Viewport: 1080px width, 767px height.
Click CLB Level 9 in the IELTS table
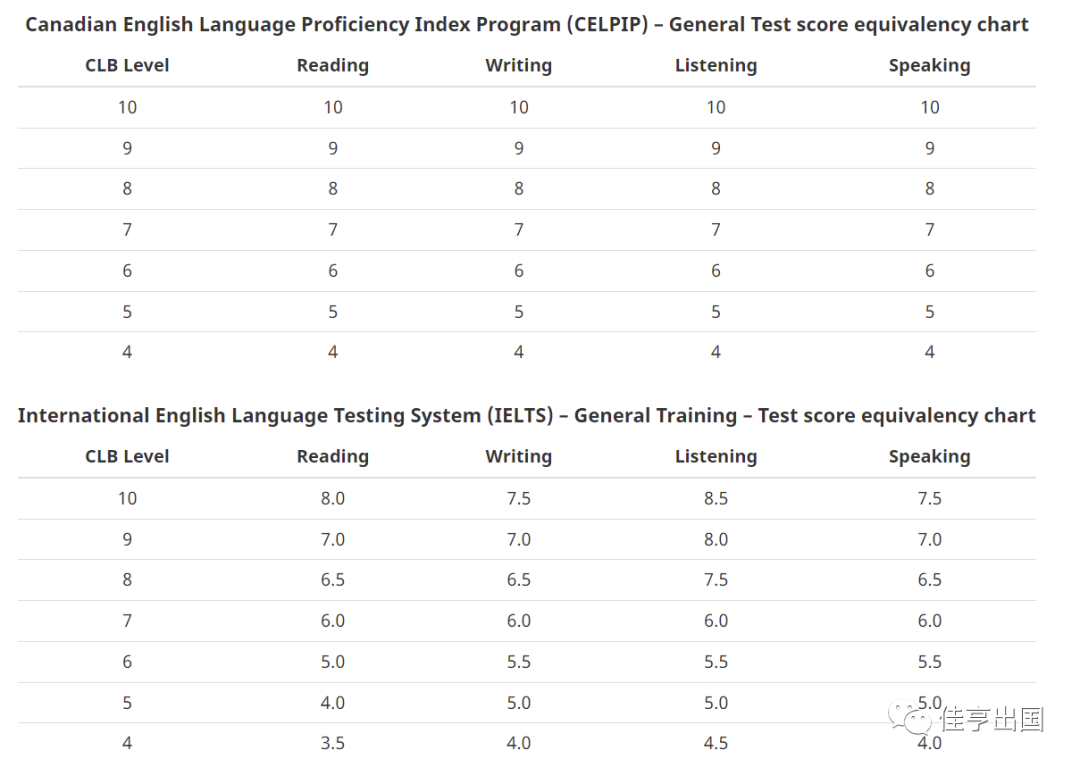coord(127,539)
